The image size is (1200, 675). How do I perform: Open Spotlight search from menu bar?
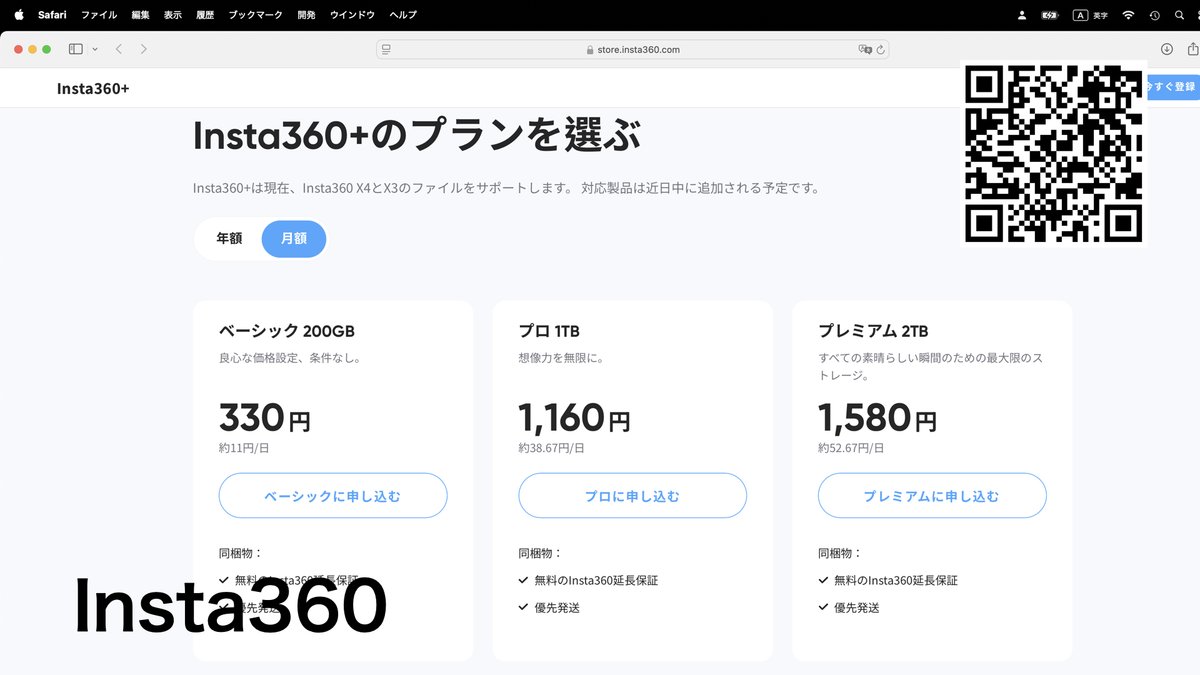(x=1177, y=14)
